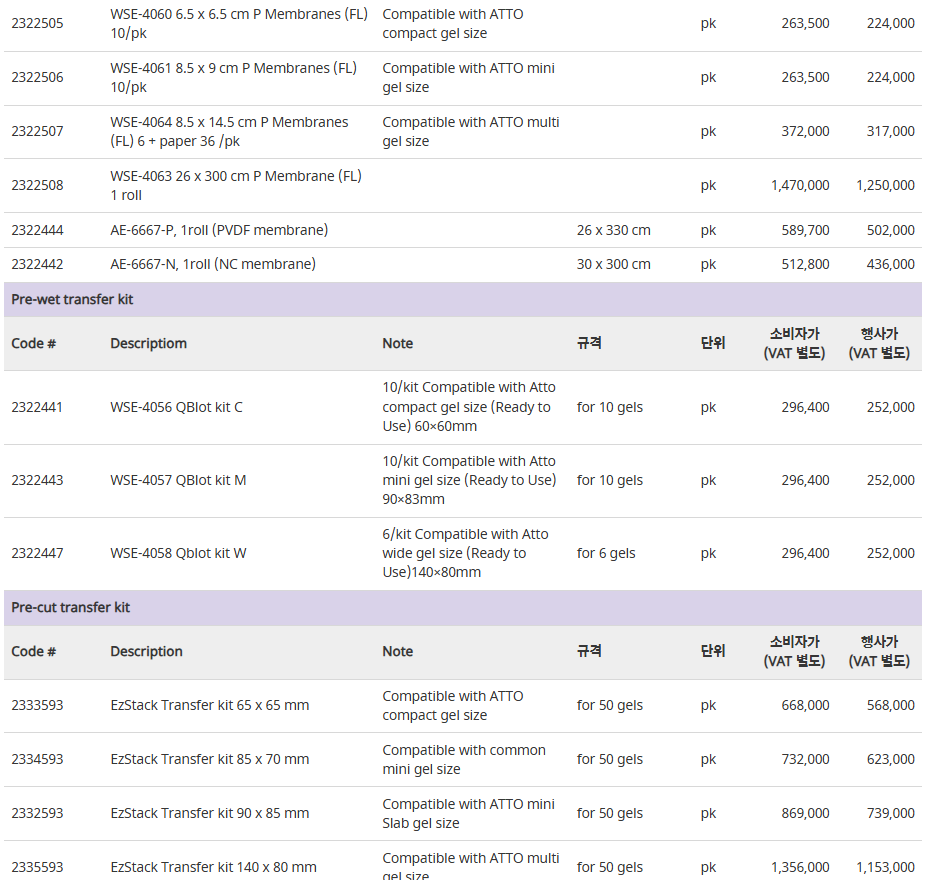
Task: Click the 30 x 300 cm size cell
Action: point(614,264)
